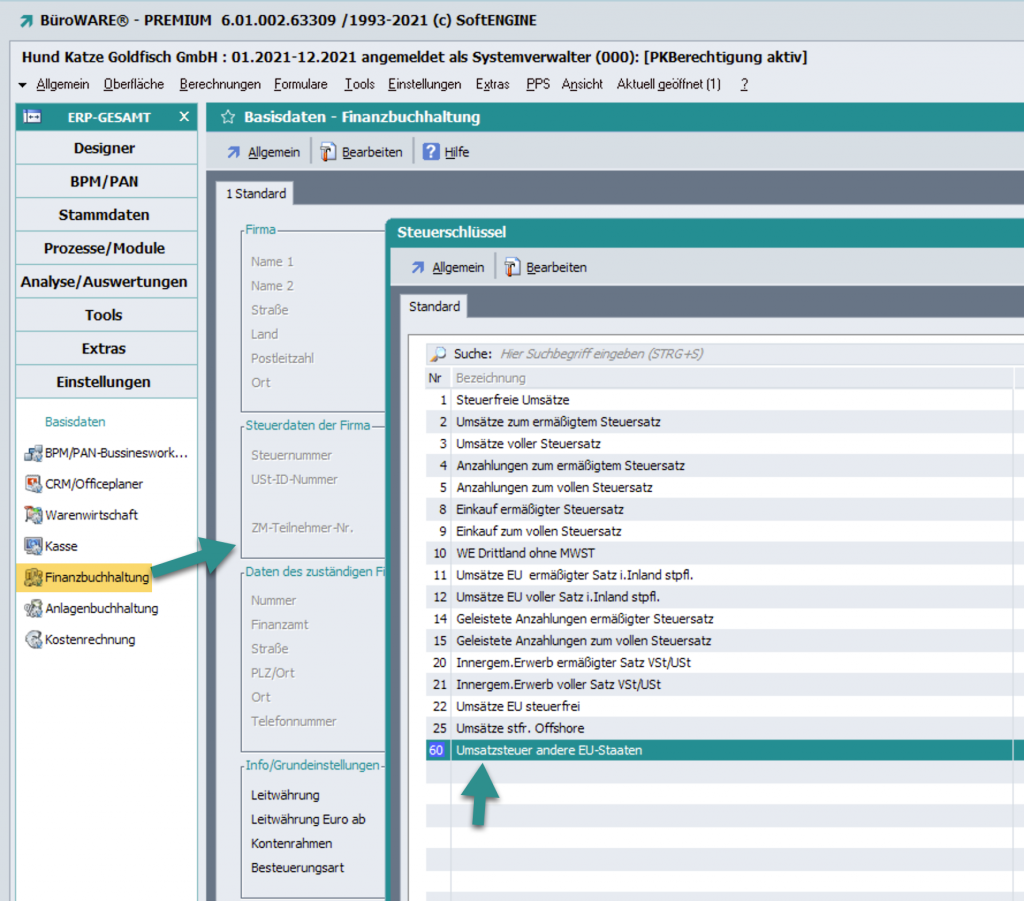Click the Kostenrechnung sidebar icon
1024x901 pixels.
(33, 639)
